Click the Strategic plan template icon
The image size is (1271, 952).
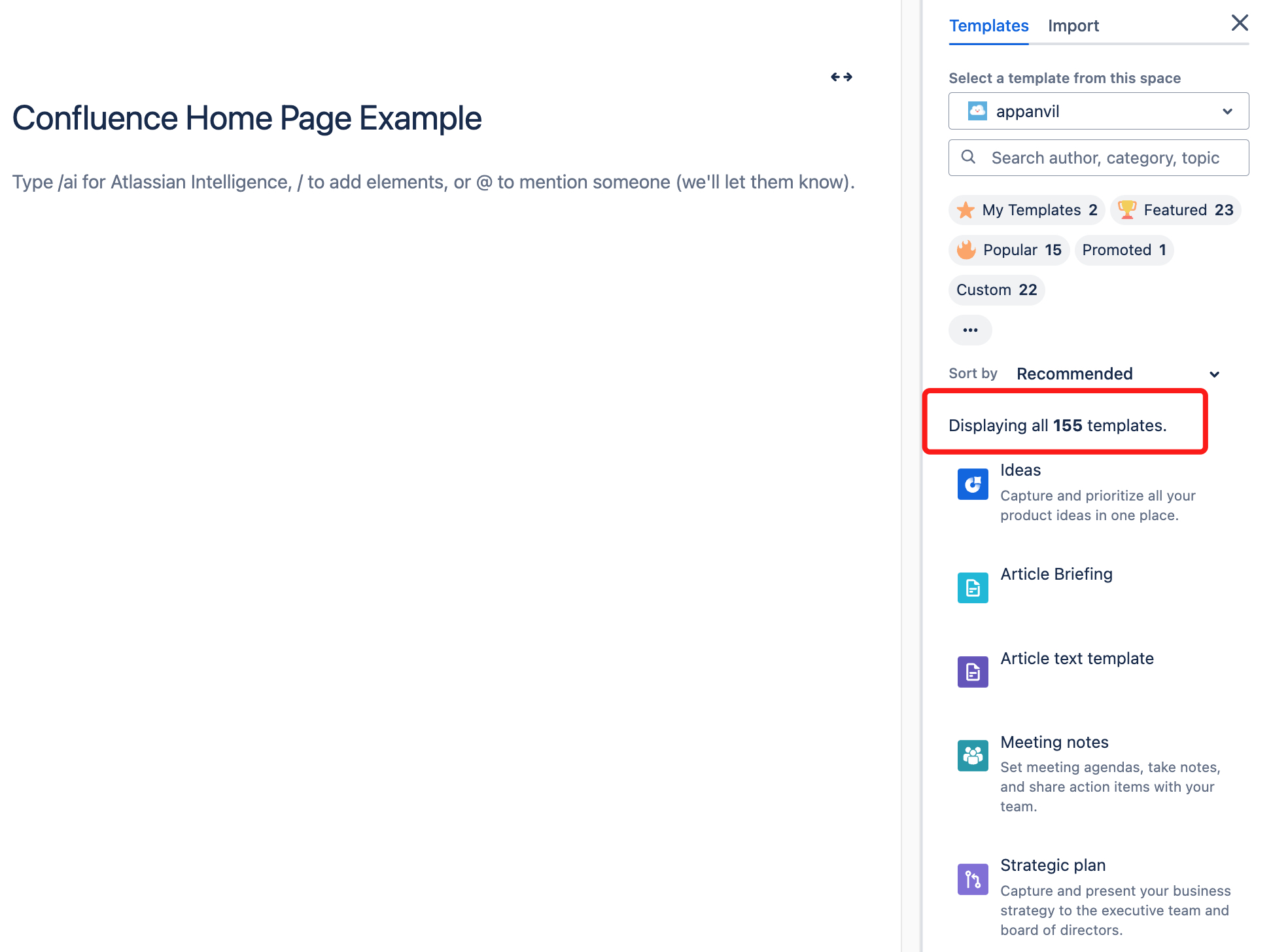pyautogui.click(x=971, y=877)
